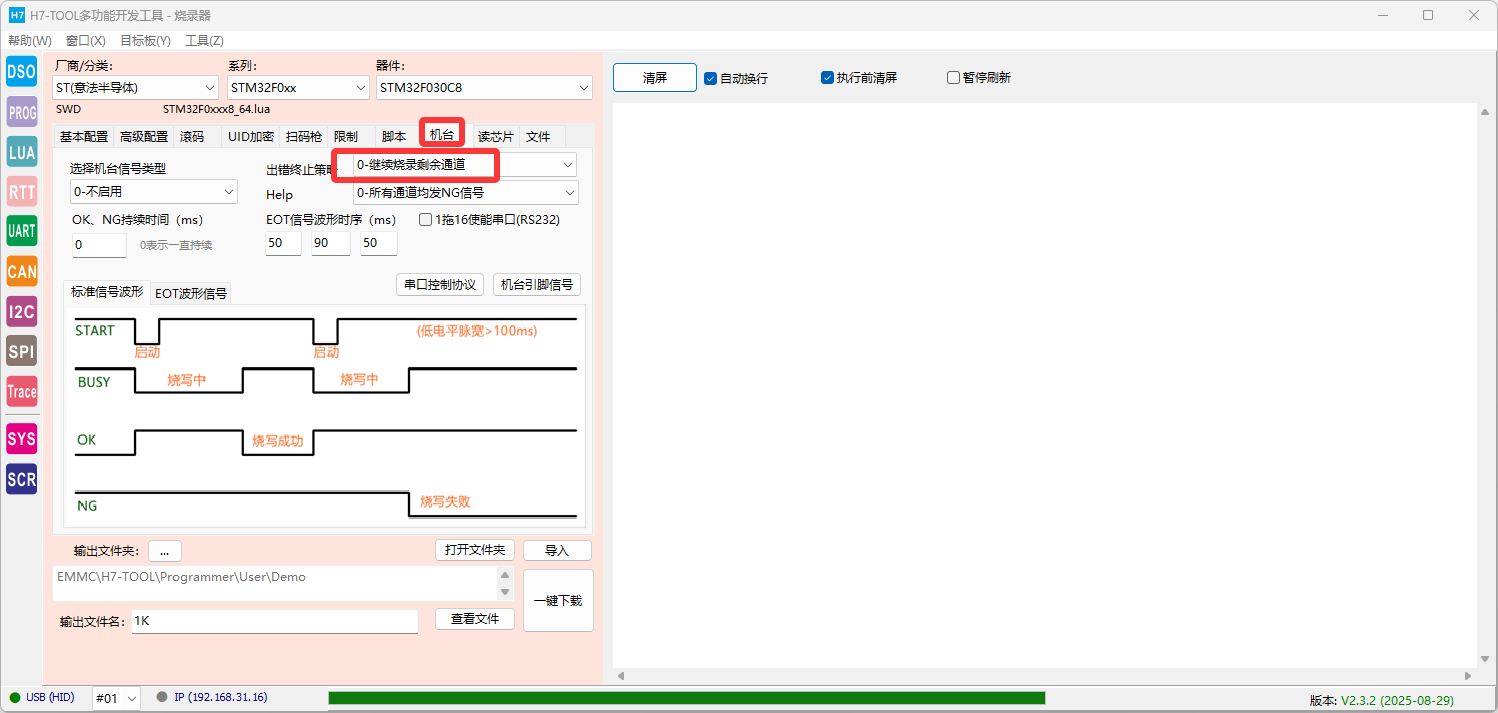1498x713 pixels.
Task: Click the output folder path text box
Action: 275,584
